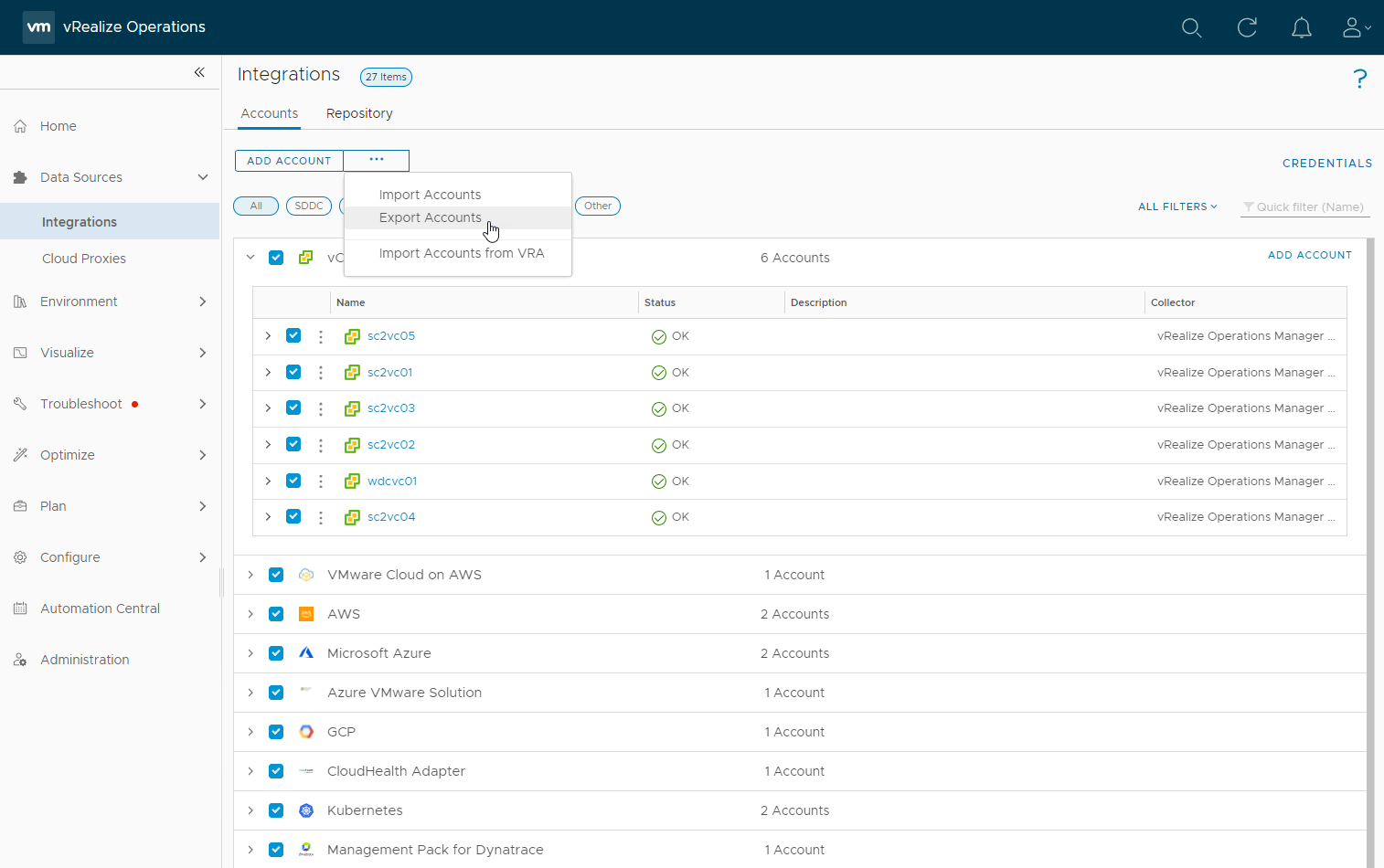The width and height of the screenshot is (1384, 868).
Task: Select the Other filter pill
Action: 598,206
